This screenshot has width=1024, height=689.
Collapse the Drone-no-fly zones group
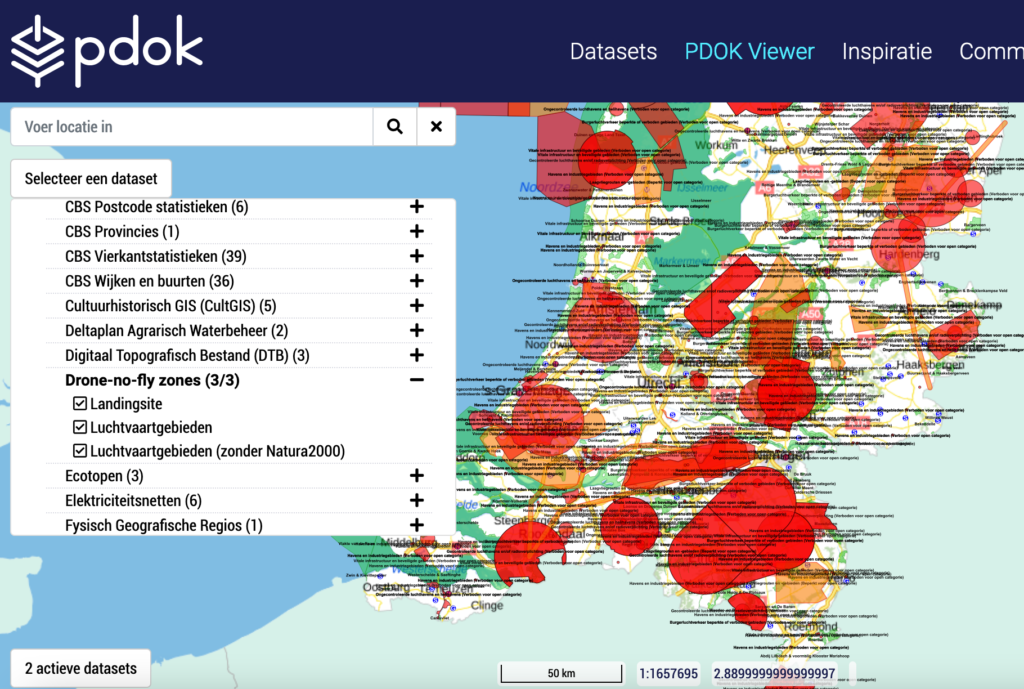point(417,380)
